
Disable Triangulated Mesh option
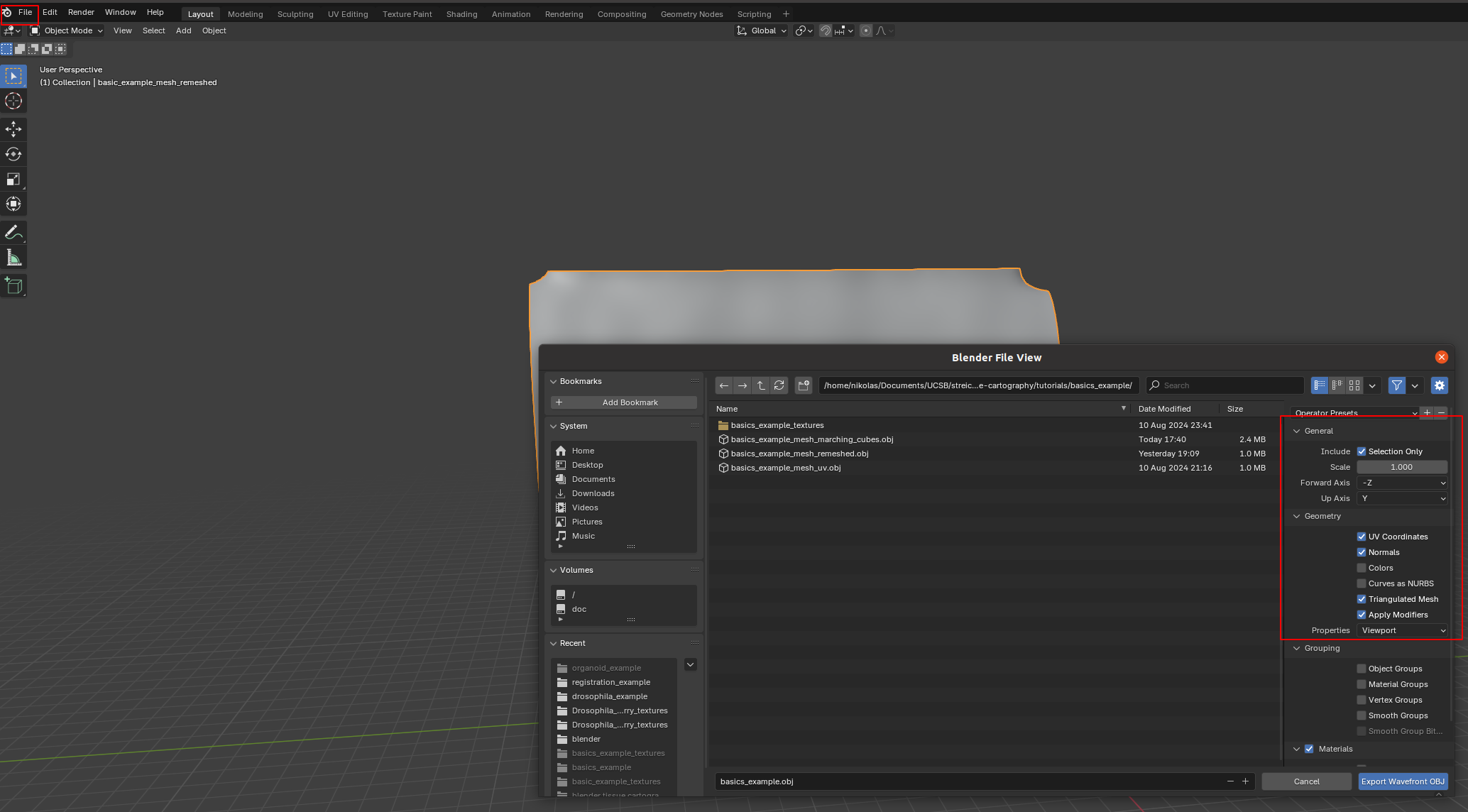1362,599
